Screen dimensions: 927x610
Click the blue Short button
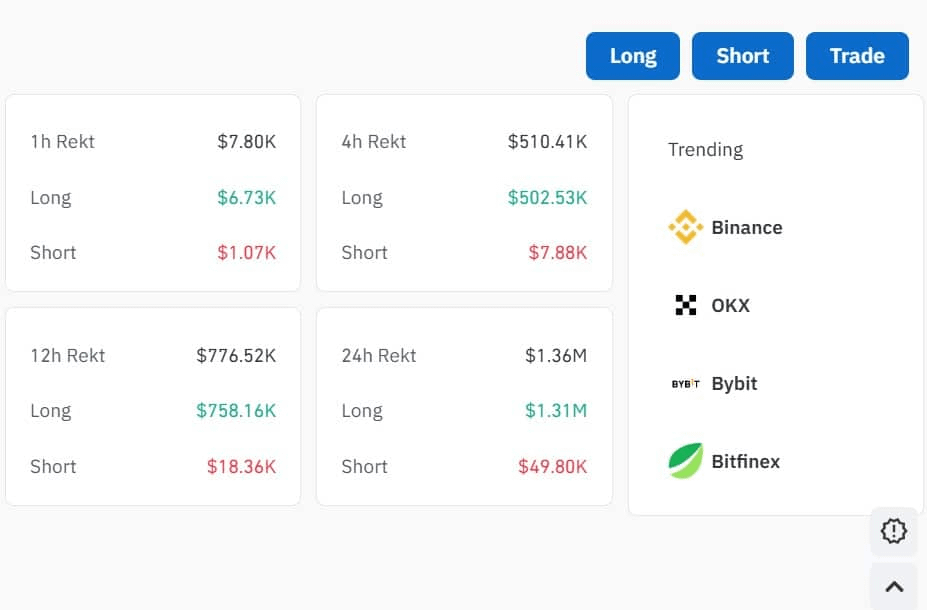pyautogui.click(x=743, y=56)
